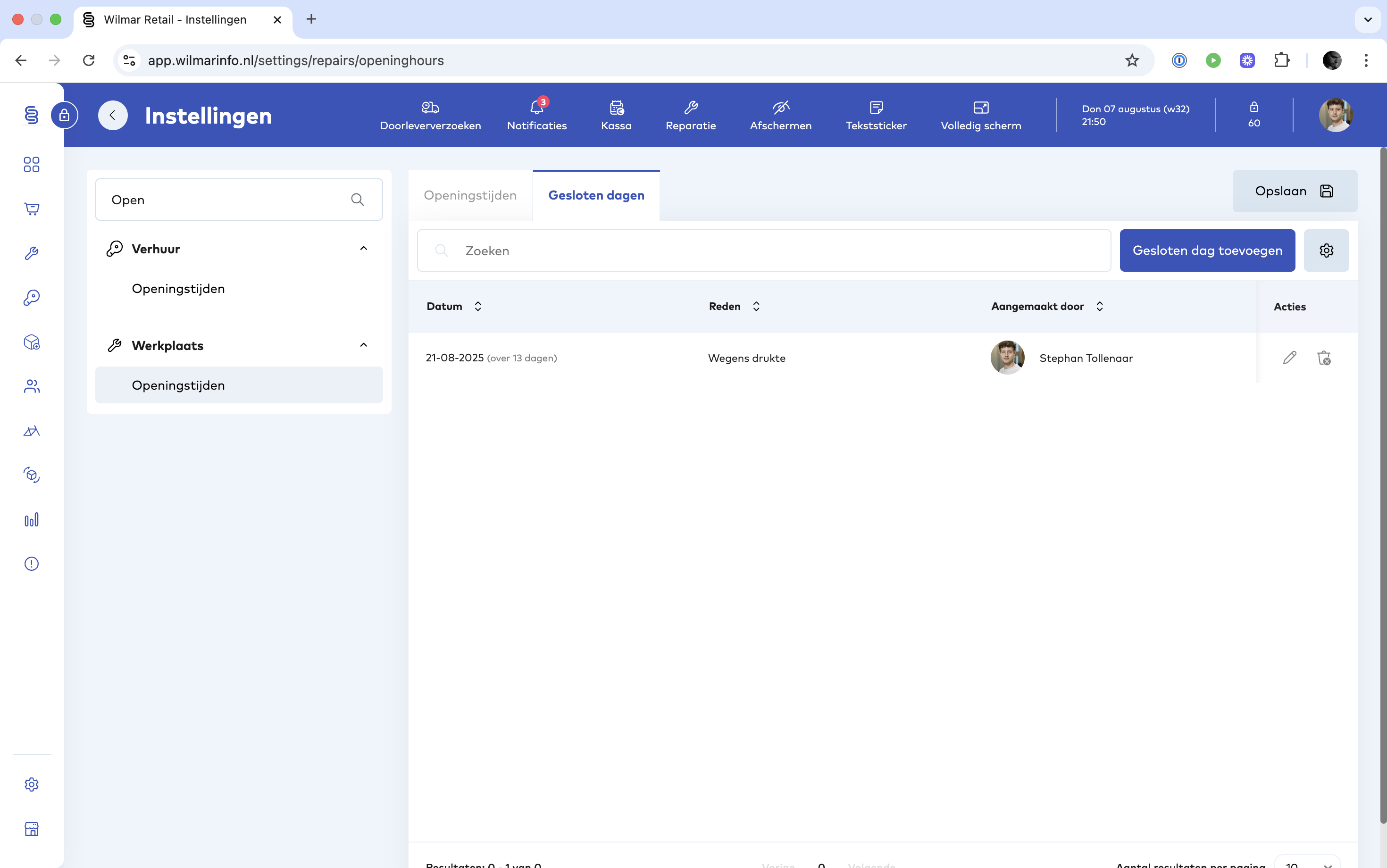
Task: Click the pencil edit icon for 21-08-2025
Action: (1289, 358)
